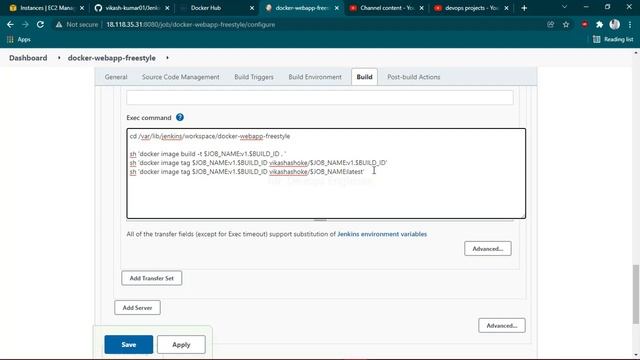Click the Add Server button
This screenshot has height=360, width=640.
coord(137,308)
